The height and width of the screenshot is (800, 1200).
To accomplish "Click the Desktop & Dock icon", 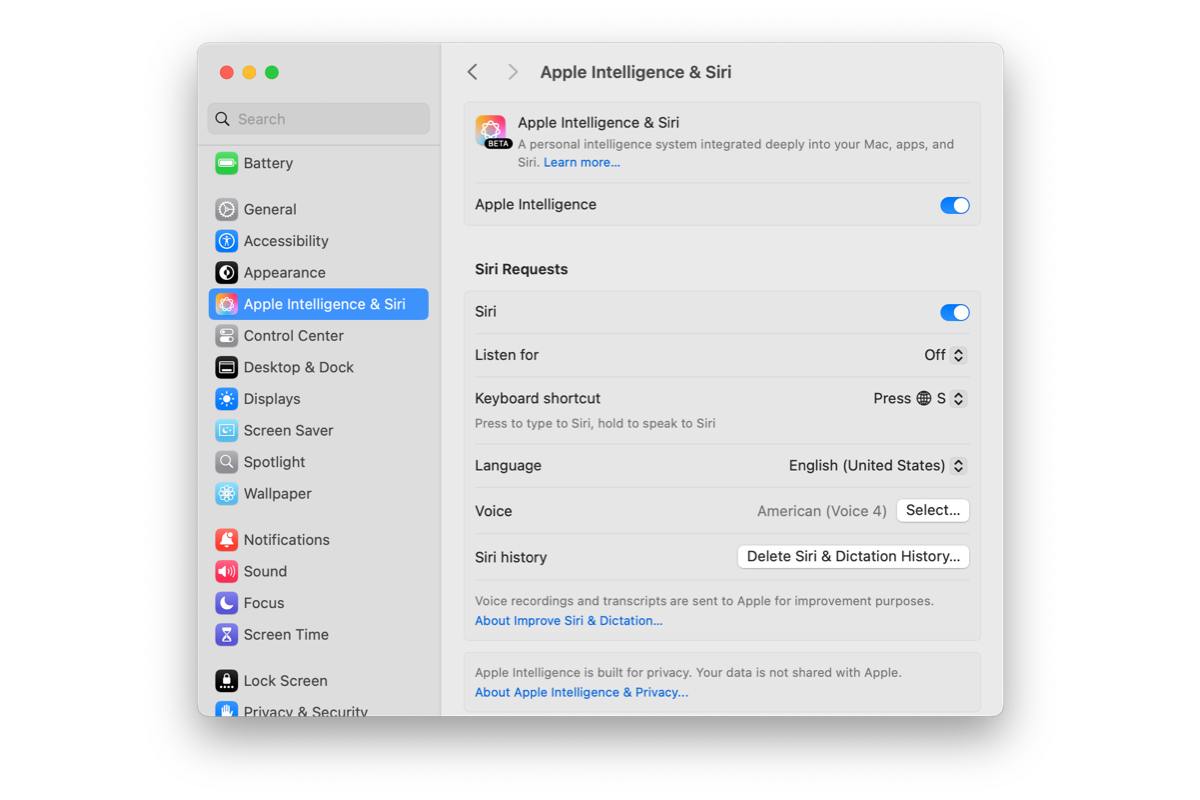I will click(227, 367).
